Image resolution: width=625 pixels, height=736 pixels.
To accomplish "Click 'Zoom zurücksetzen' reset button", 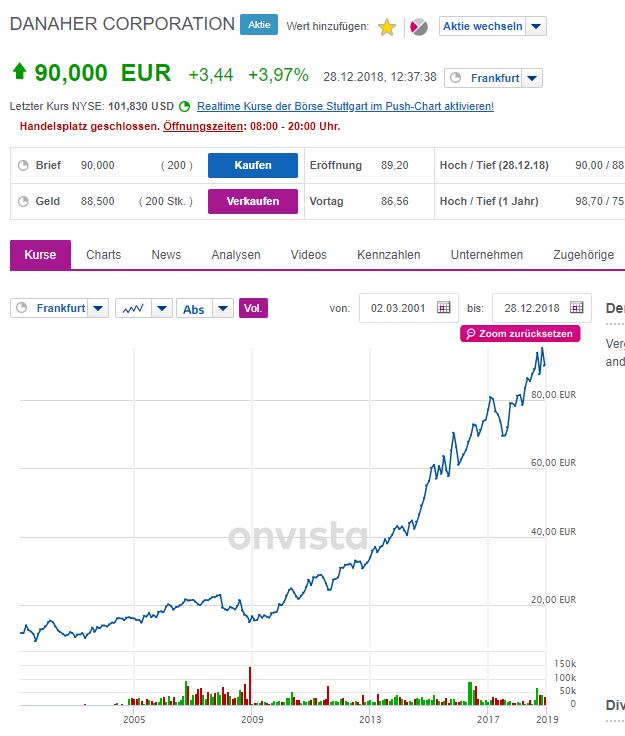I will [520, 334].
